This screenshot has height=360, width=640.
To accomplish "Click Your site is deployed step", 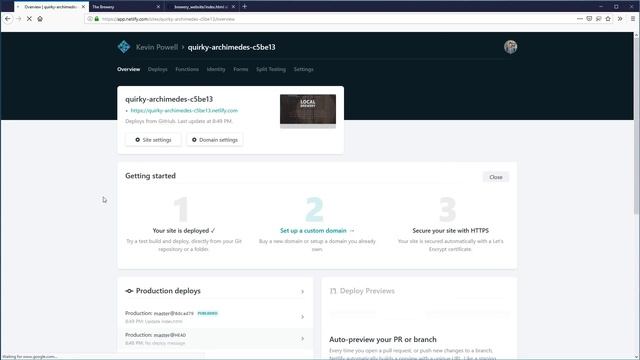I will [x=184, y=231].
